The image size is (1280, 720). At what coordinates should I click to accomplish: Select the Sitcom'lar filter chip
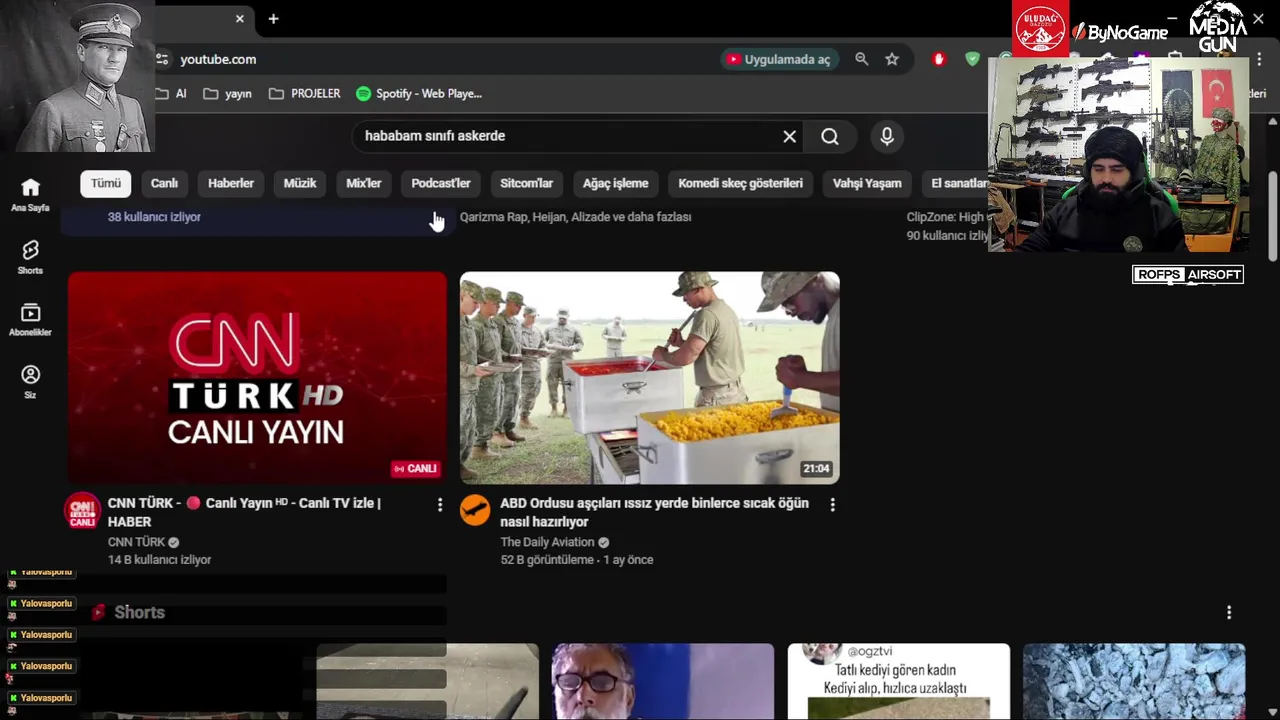pos(527,183)
